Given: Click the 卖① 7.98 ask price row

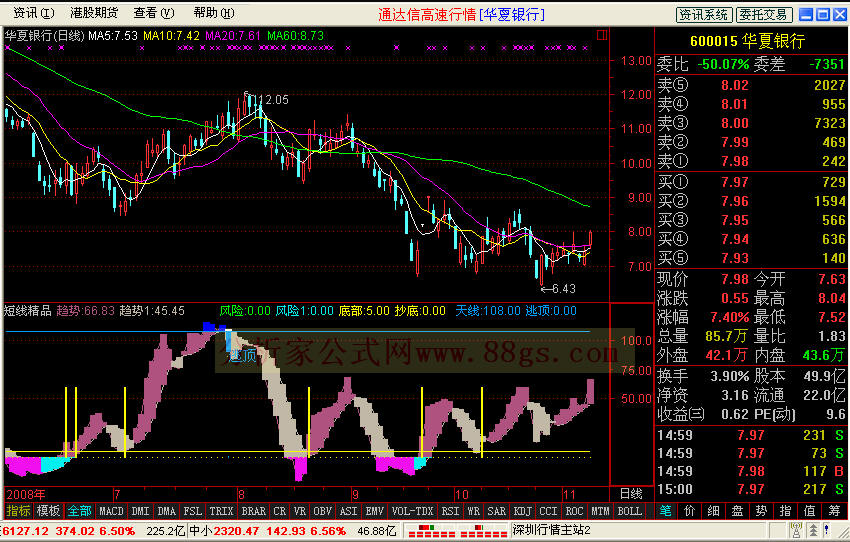Looking at the screenshot, I should click(751, 161).
